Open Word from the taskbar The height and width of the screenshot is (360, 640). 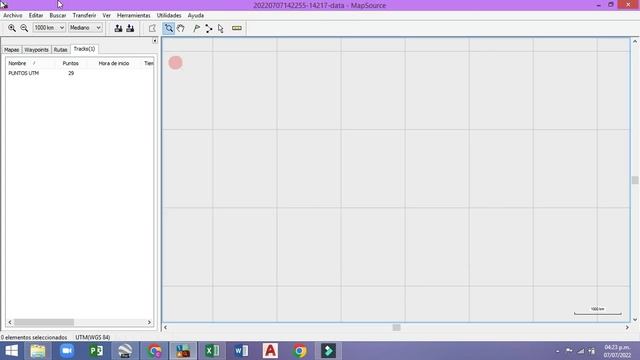click(241, 351)
